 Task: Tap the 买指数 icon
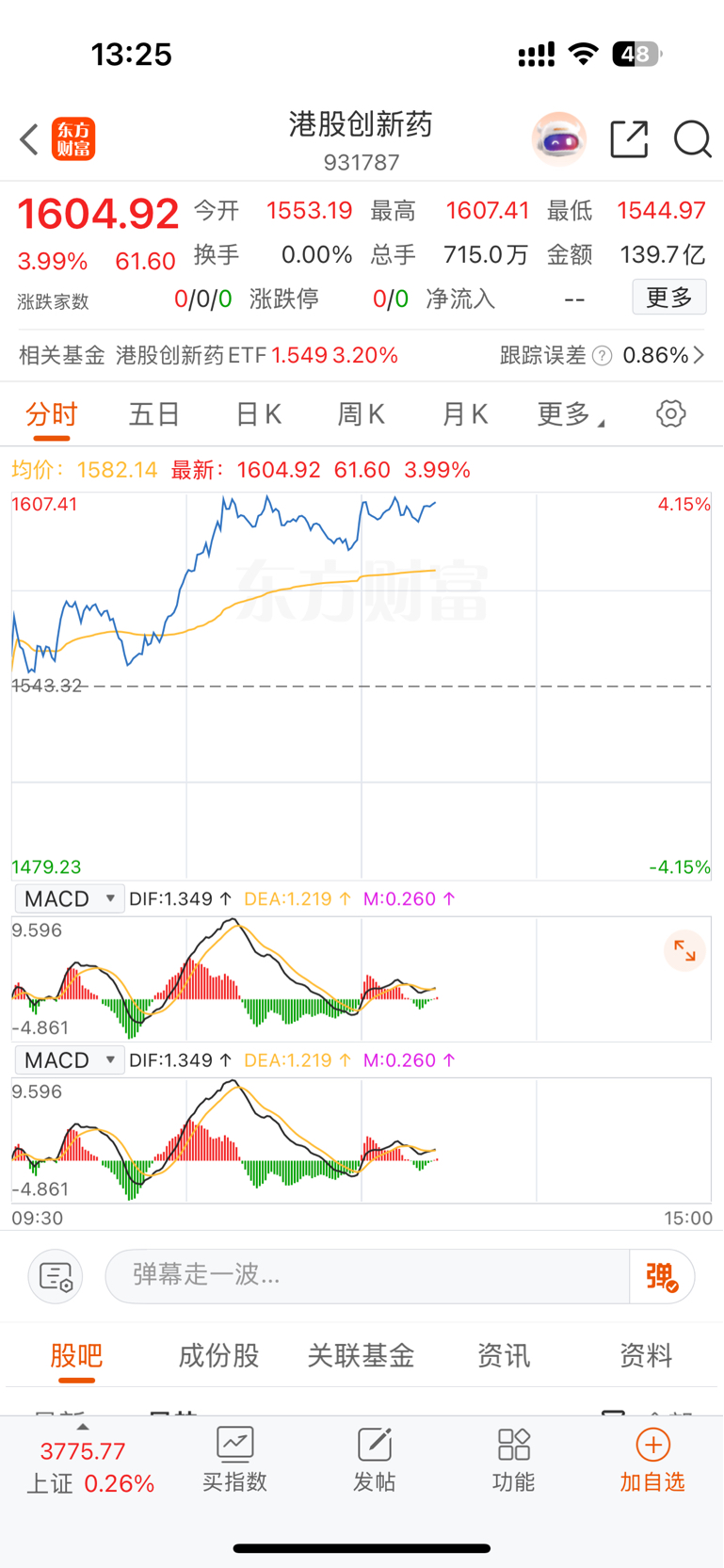click(234, 1460)
